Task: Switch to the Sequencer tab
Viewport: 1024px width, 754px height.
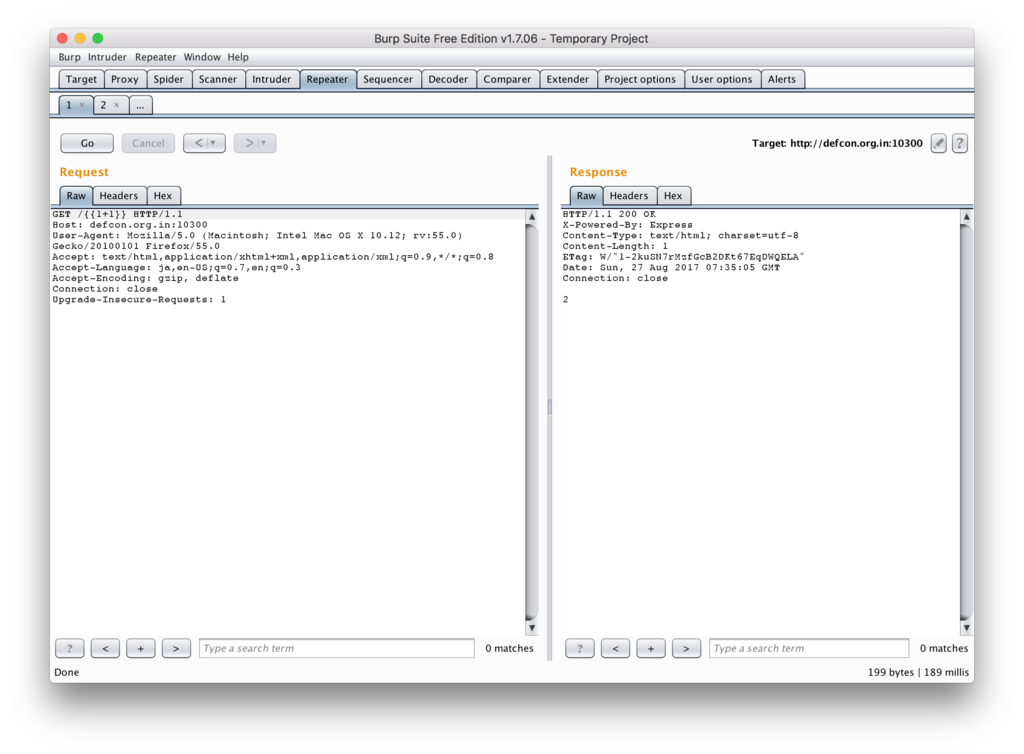Action: (x=388, y=79)
